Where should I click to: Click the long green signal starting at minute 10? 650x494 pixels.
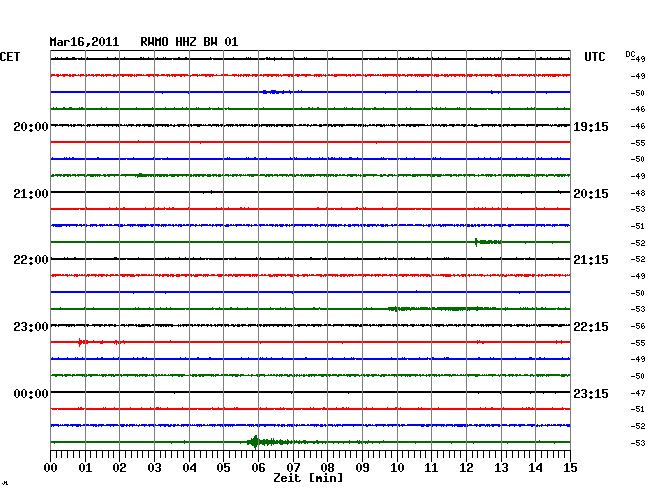click(441, 308)
